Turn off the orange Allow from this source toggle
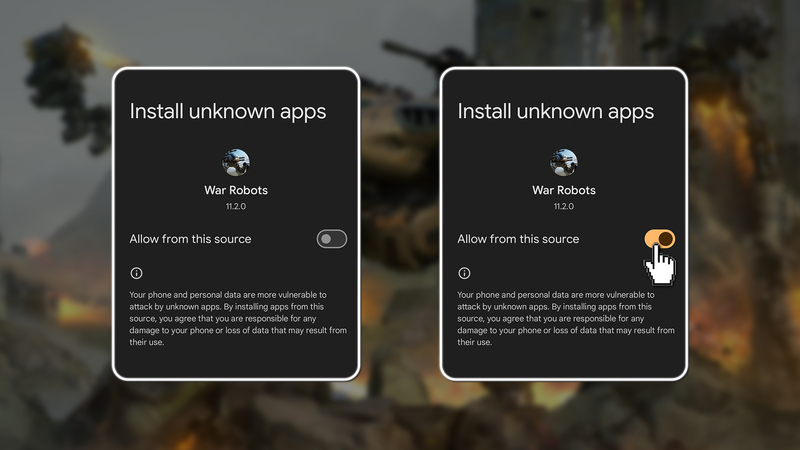Image resolution: width=800 pixels, height=450 pixels. pos(659,239)
